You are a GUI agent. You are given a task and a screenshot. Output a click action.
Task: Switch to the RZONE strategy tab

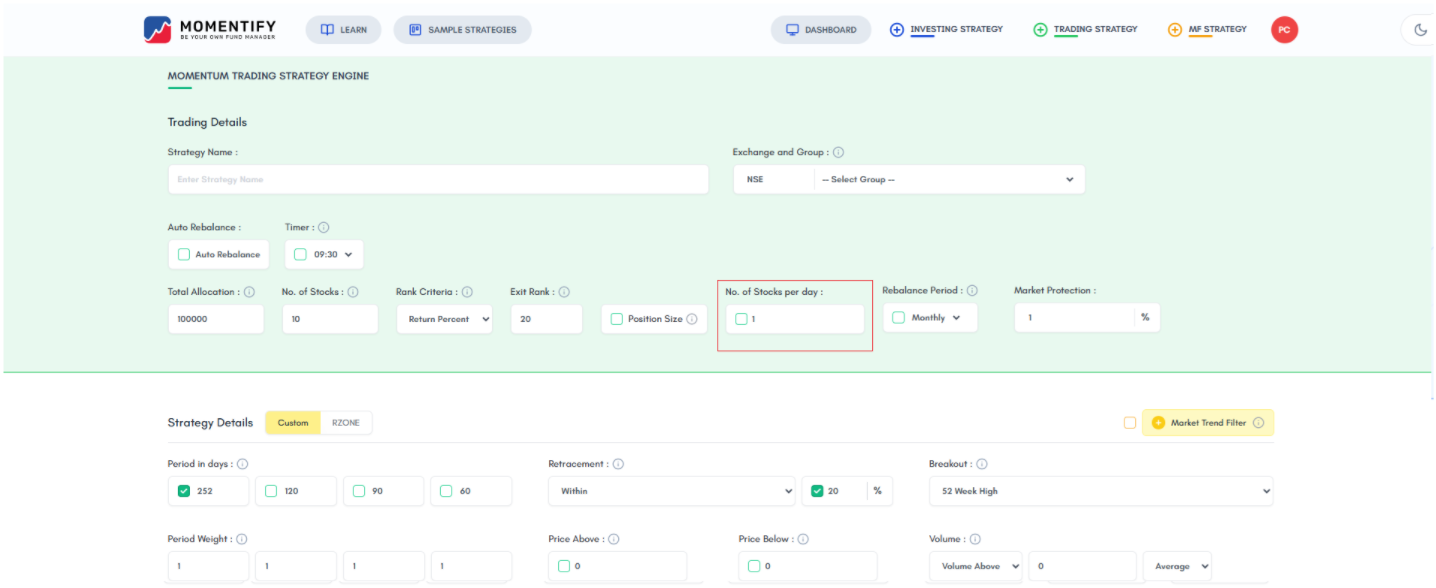(346, 423)
